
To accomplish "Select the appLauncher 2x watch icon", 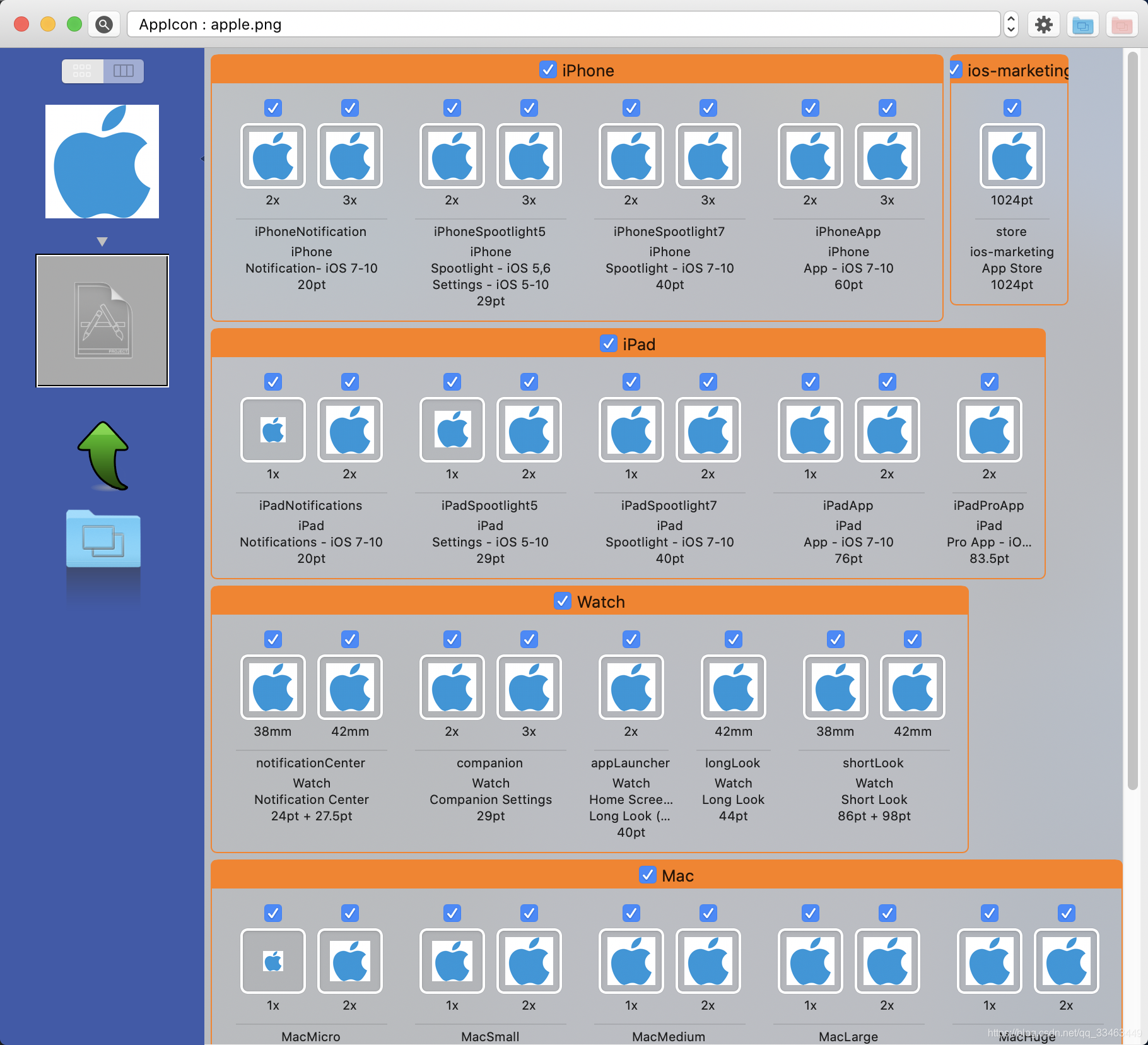I will tap(631, 687).
